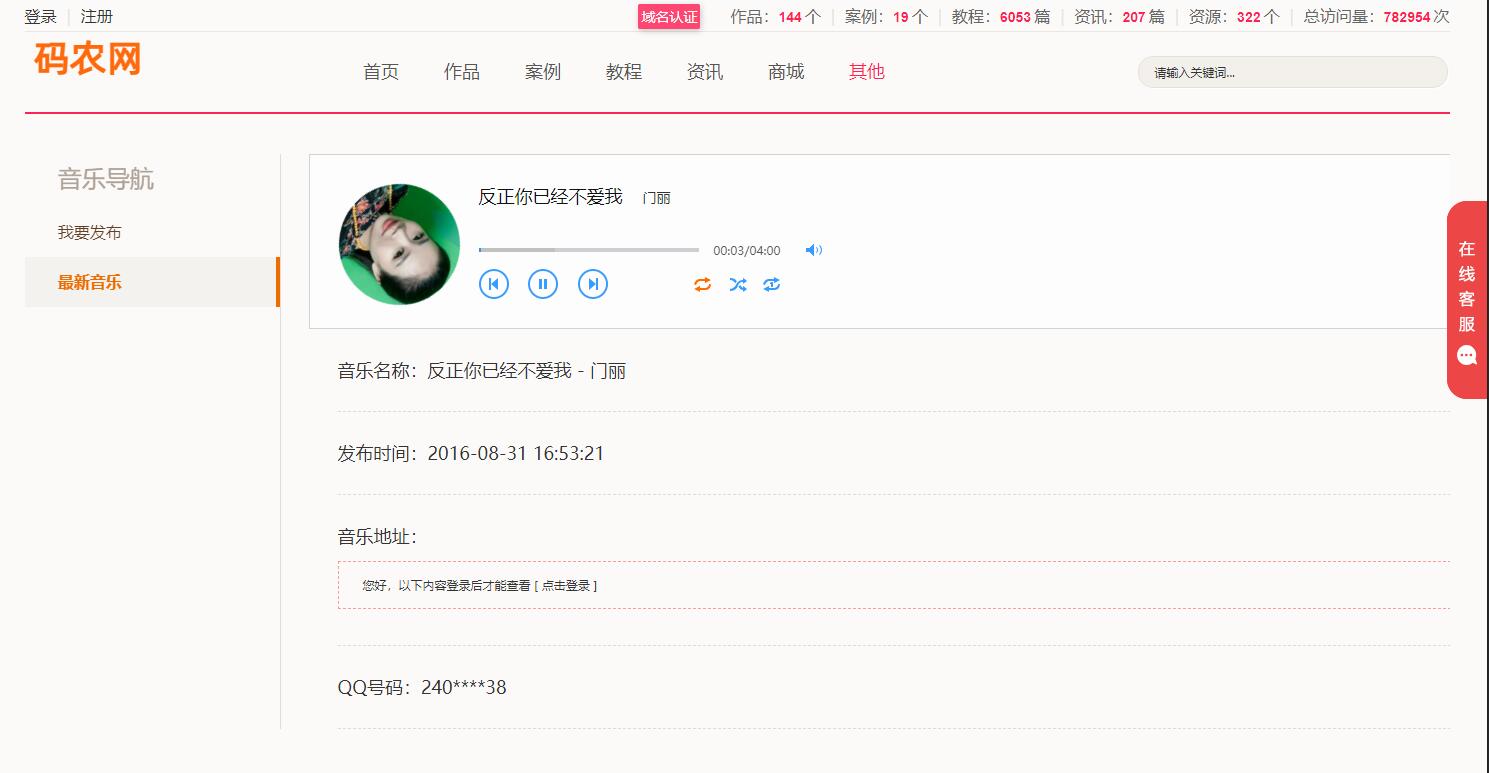Click the rotating album cover thumbnail
Image resolution: width=1489 pixels, height=773 pixels.
[400, 244]
